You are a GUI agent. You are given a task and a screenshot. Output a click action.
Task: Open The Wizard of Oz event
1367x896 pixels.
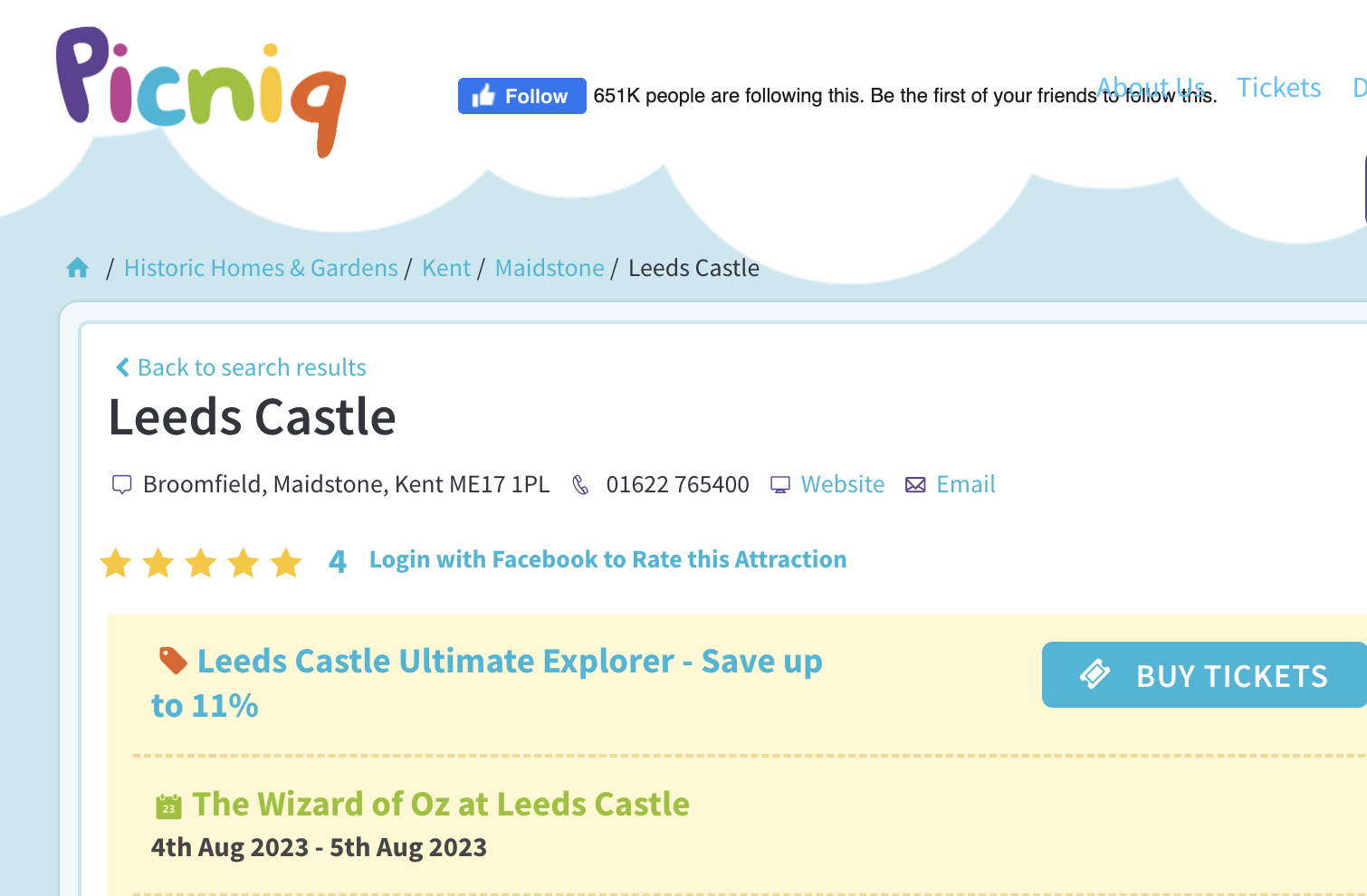pyautogui.click(x=441, y=804)
